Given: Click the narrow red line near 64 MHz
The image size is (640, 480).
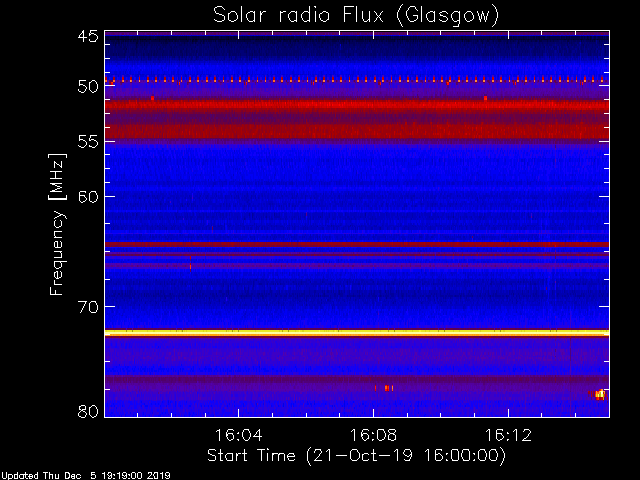Looking at the screenshot, I should [x=357, y=244].
